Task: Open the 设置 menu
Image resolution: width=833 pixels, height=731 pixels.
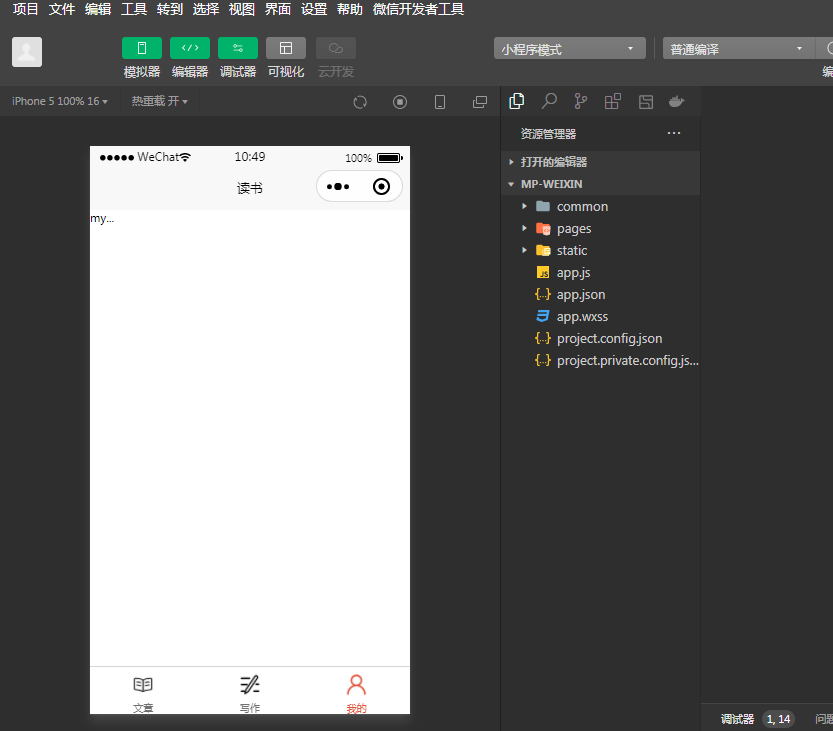Action: 314,9
